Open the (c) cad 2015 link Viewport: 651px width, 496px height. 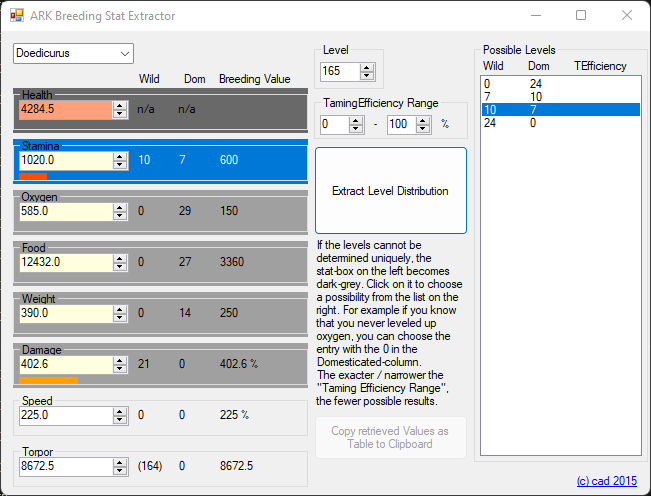point(607,481)
